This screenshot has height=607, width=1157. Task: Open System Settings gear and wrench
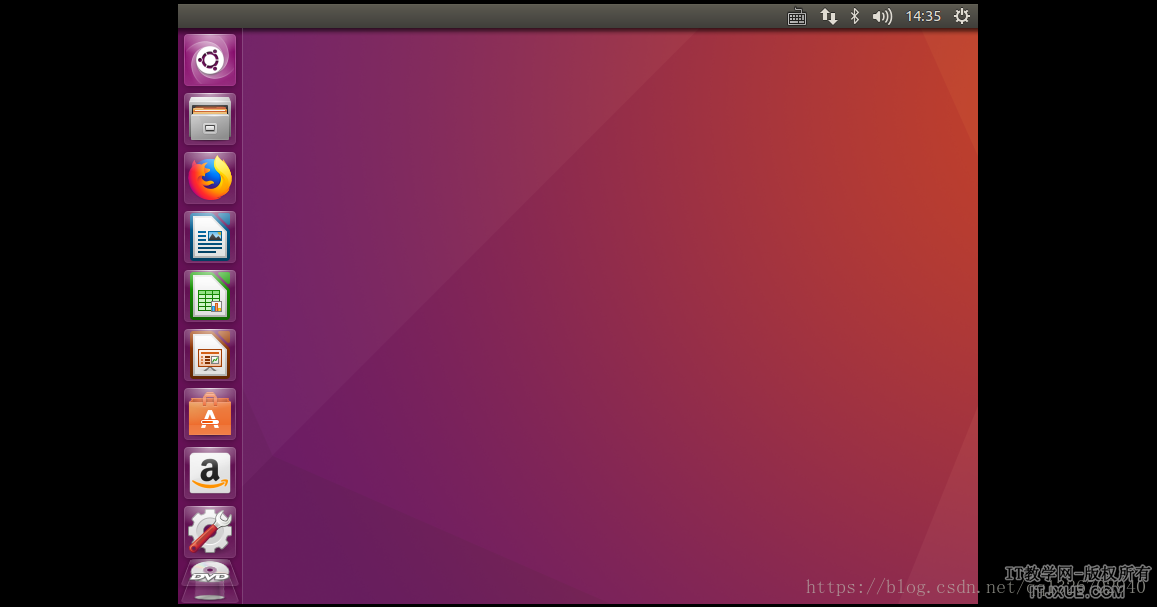pos(210,532)
